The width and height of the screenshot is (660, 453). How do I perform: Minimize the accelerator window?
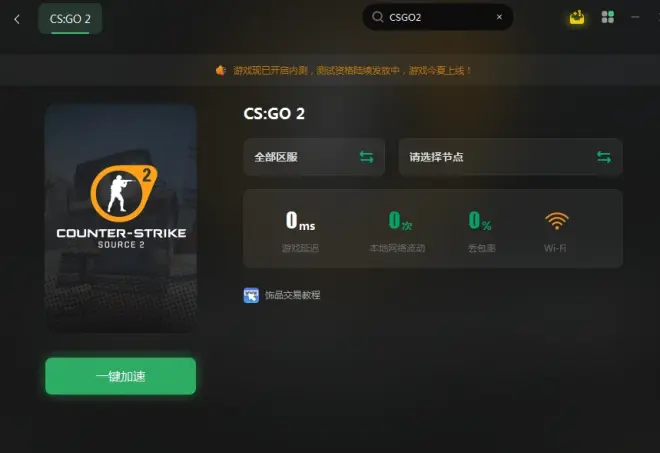point(635,17)
